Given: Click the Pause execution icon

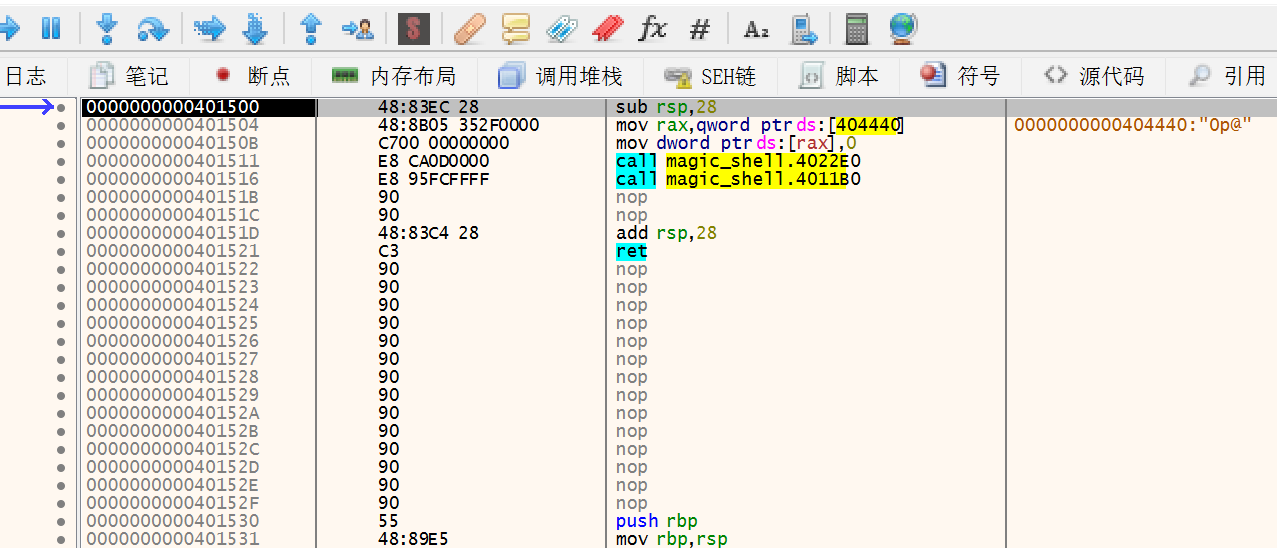Looking at the screenshot, I should tap(50, 29).
